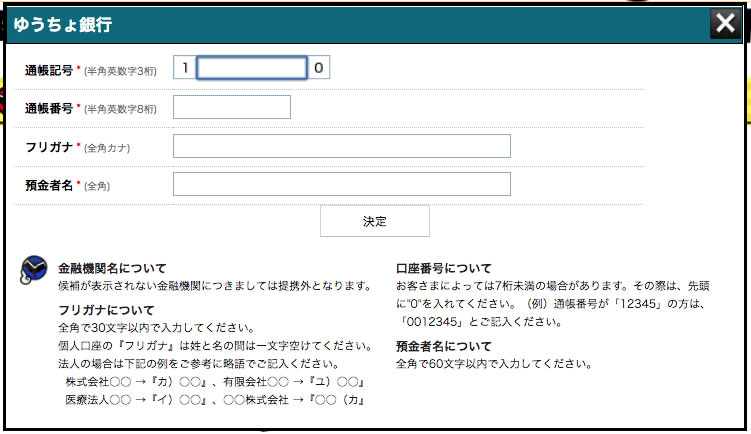
Task: Click the フリガナ label
Action: (49, 147)
